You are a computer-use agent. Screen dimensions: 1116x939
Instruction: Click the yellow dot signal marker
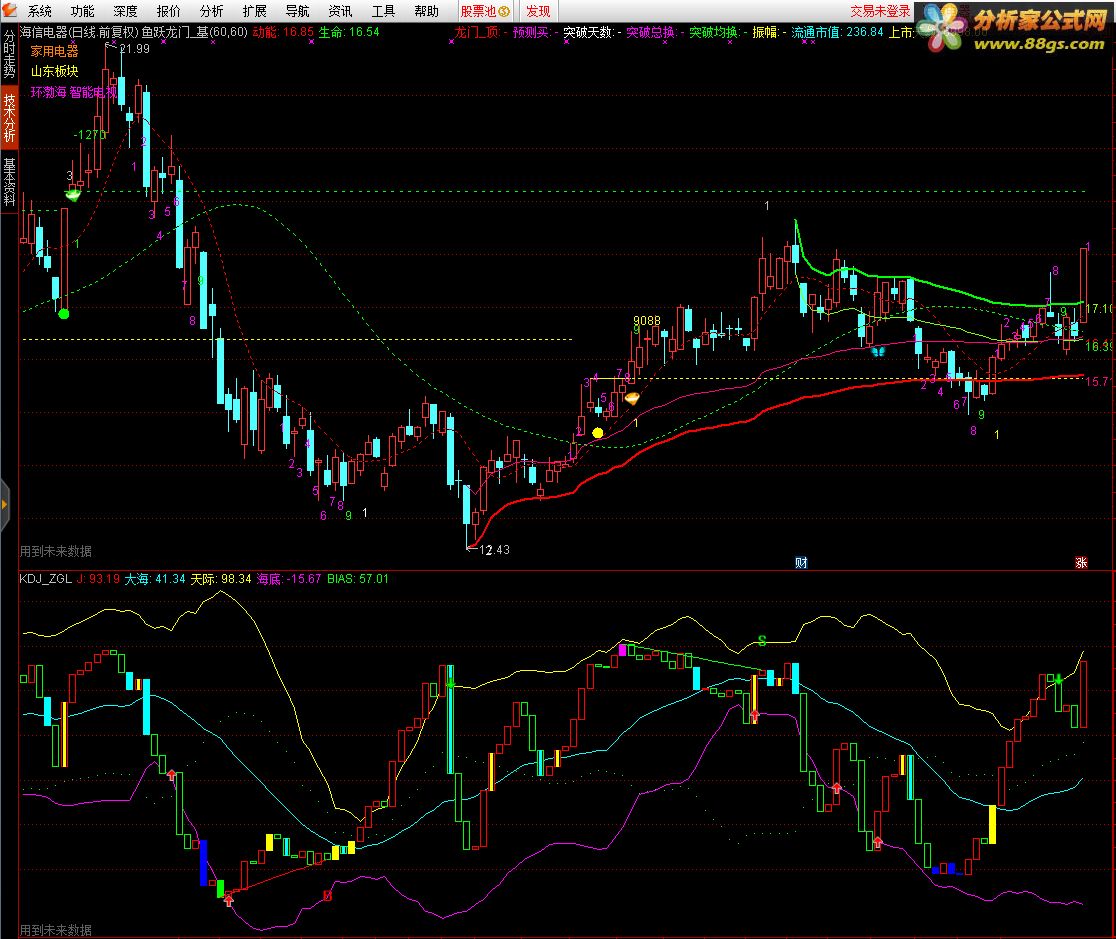tap(598, 433)
